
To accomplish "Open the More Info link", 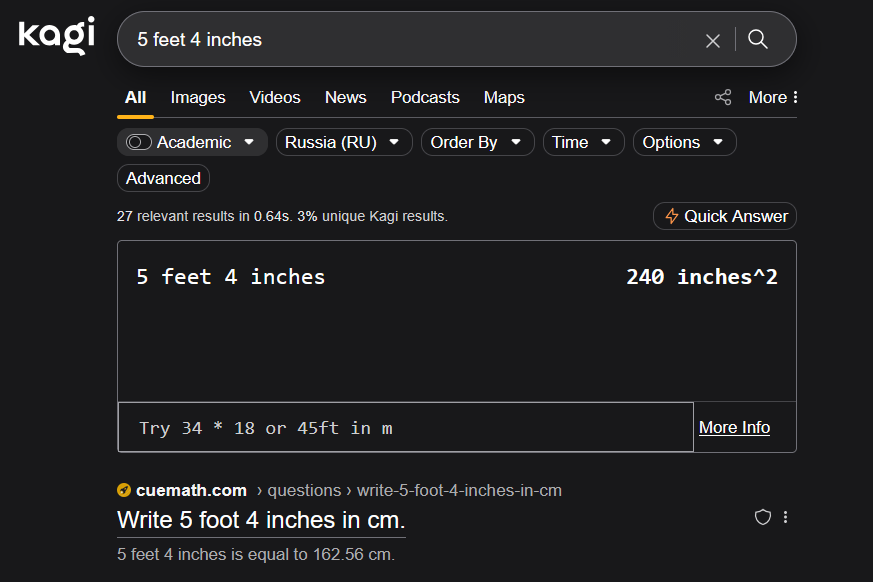I will 734,427.
